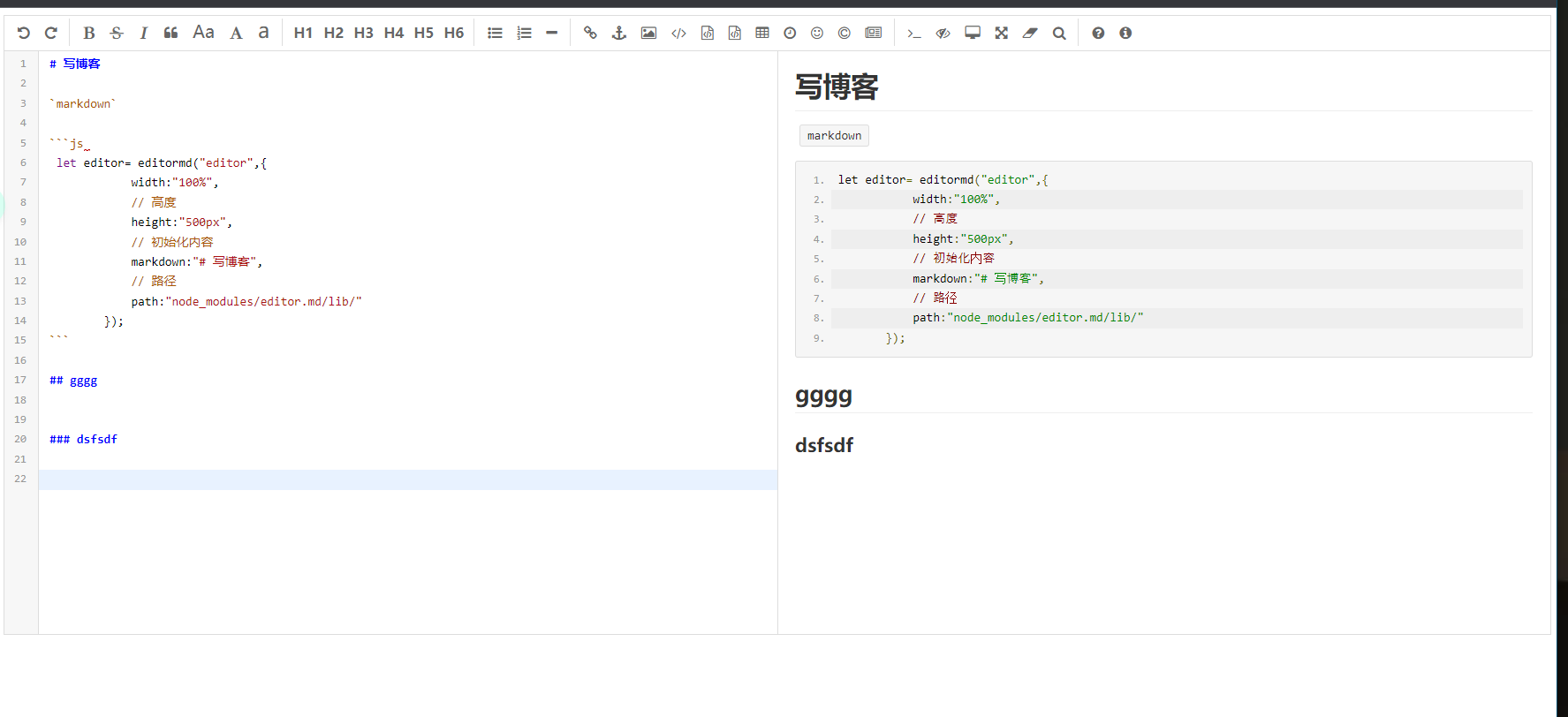Insert an H5 heading
The image size is (1568, 717).
424,33
